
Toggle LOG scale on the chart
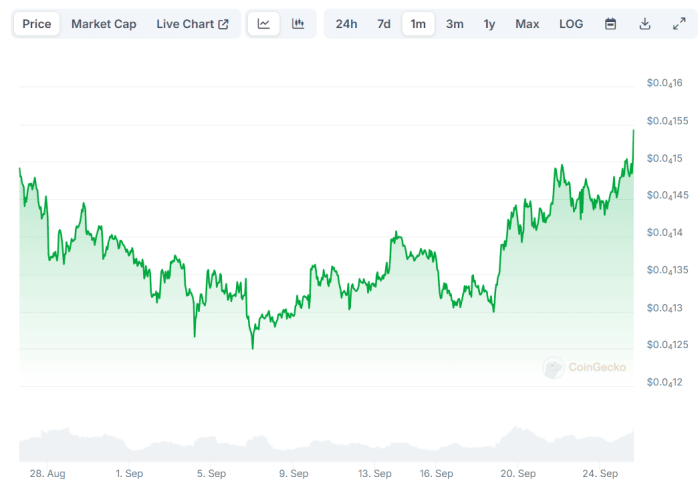pyautogui.click(x=571, y=24)
